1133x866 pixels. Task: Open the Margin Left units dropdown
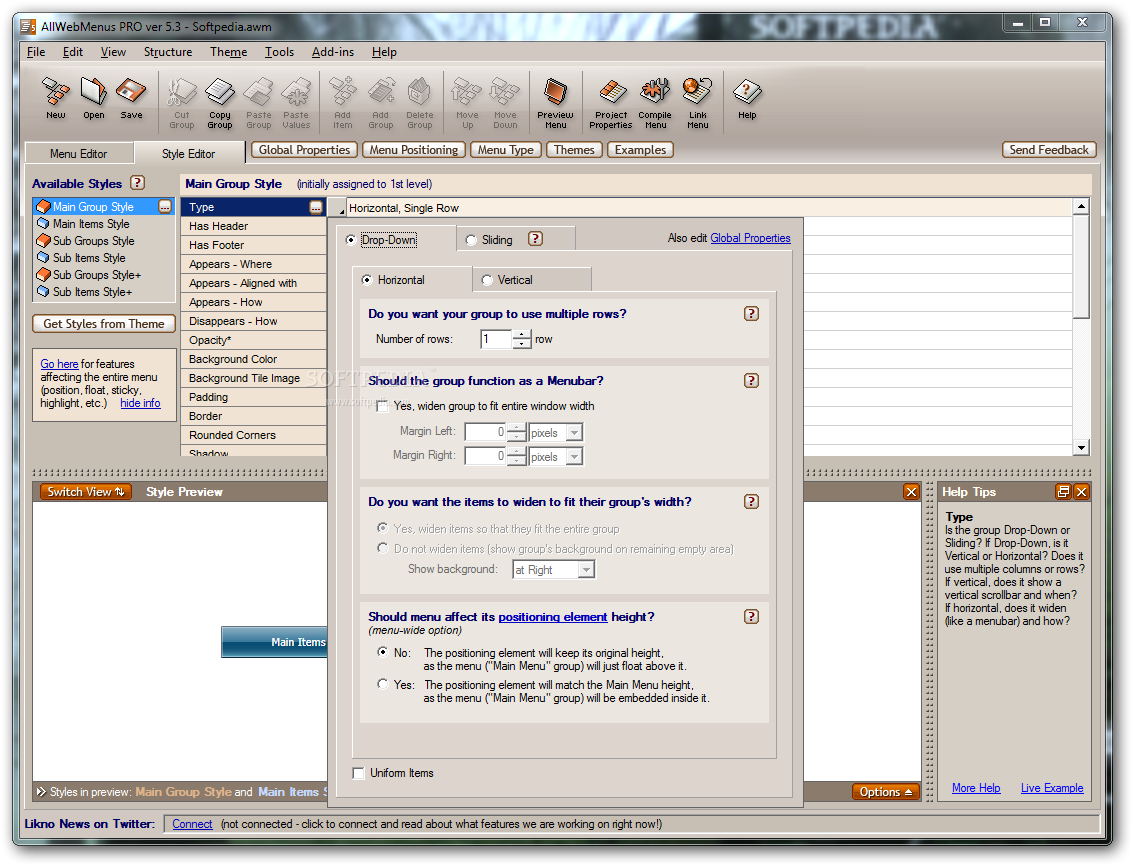[x=574, y=432]
